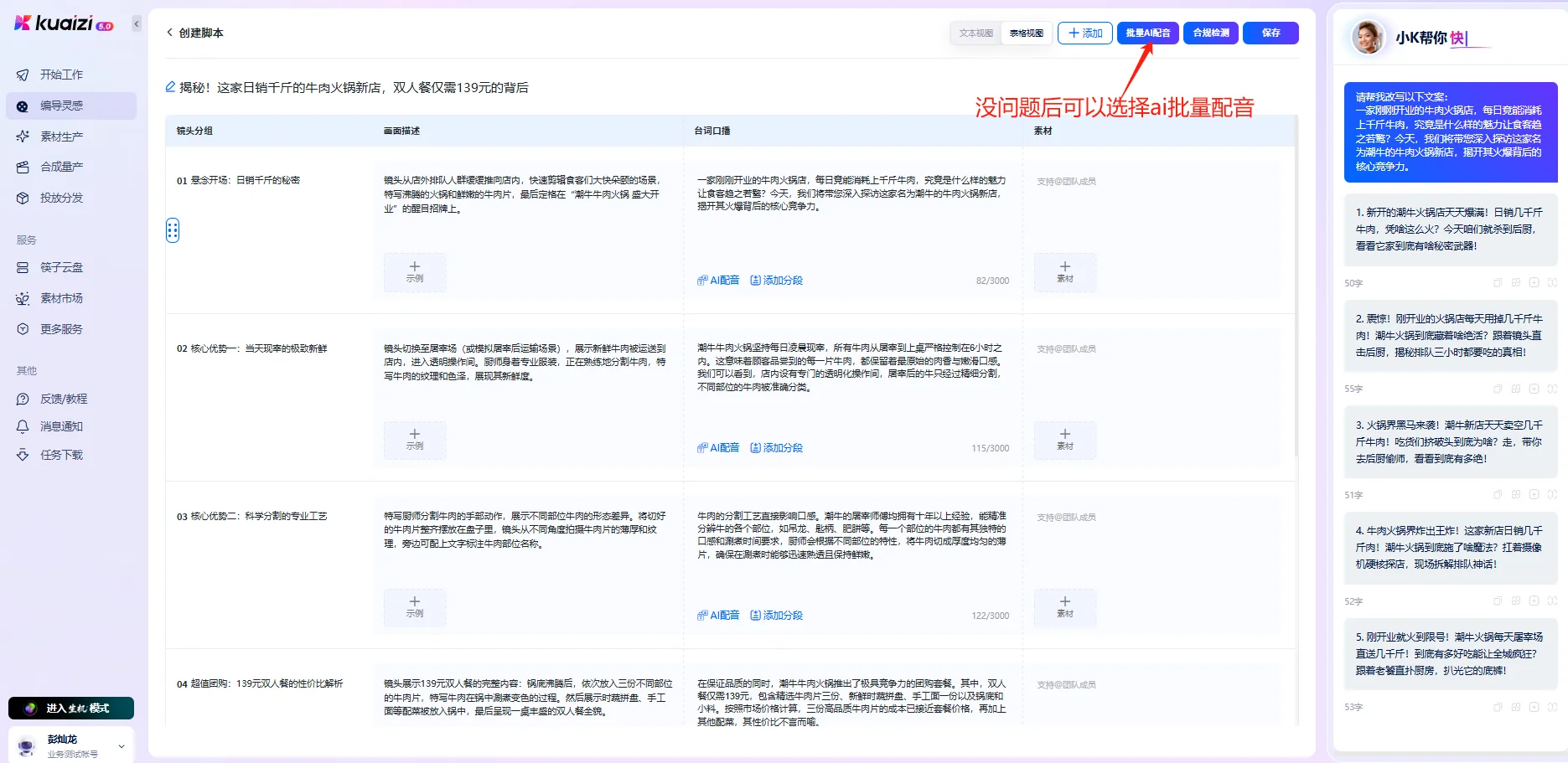The image size is (1568, 763).
Task: Click 添加分段 under shot 02 narration
Action: pyautogui.click(x=777, y=448)
